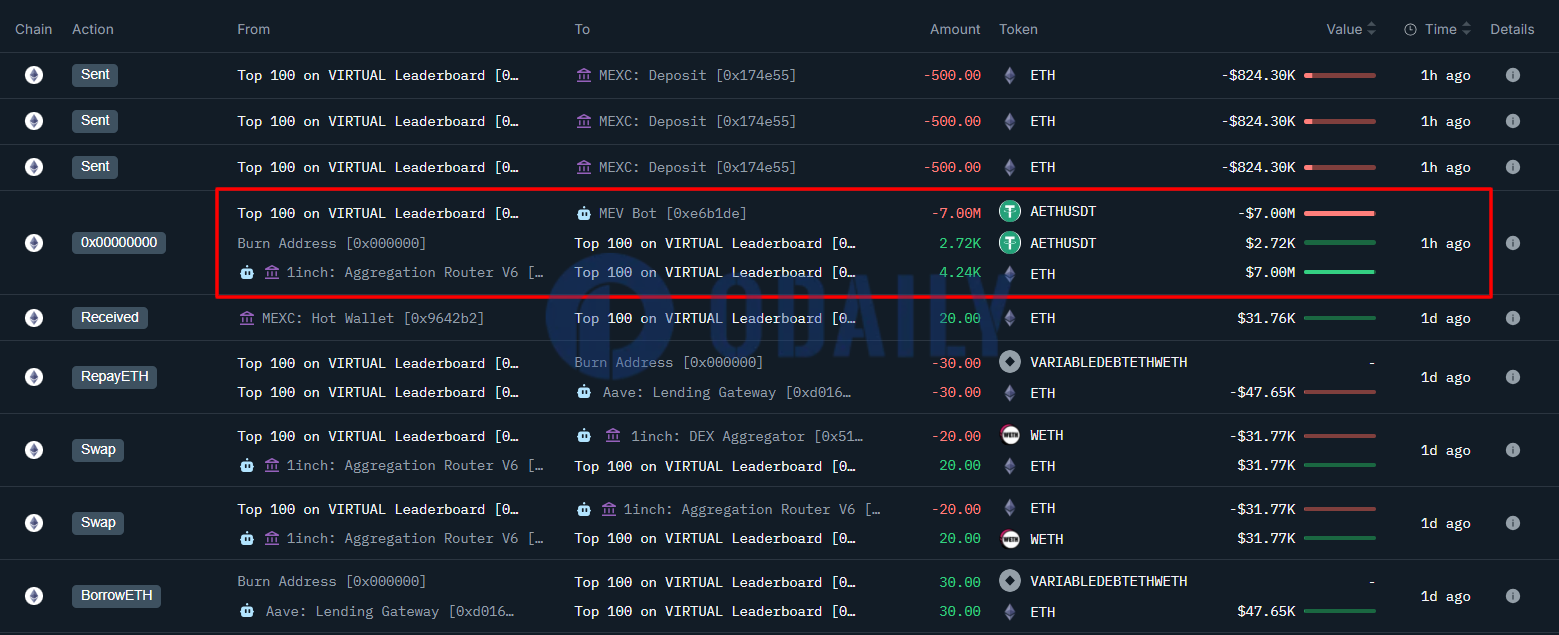The width and height of the screenshot is (1559, 635).
Task: Click Ethereum chain icon in 0x00000000 row
Action: click(34, 243)
